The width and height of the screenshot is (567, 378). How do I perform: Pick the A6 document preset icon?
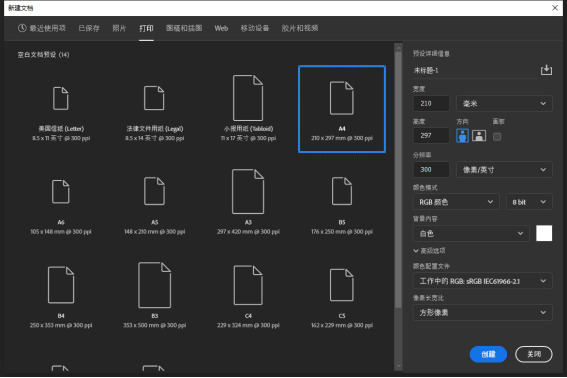[61, 191]
